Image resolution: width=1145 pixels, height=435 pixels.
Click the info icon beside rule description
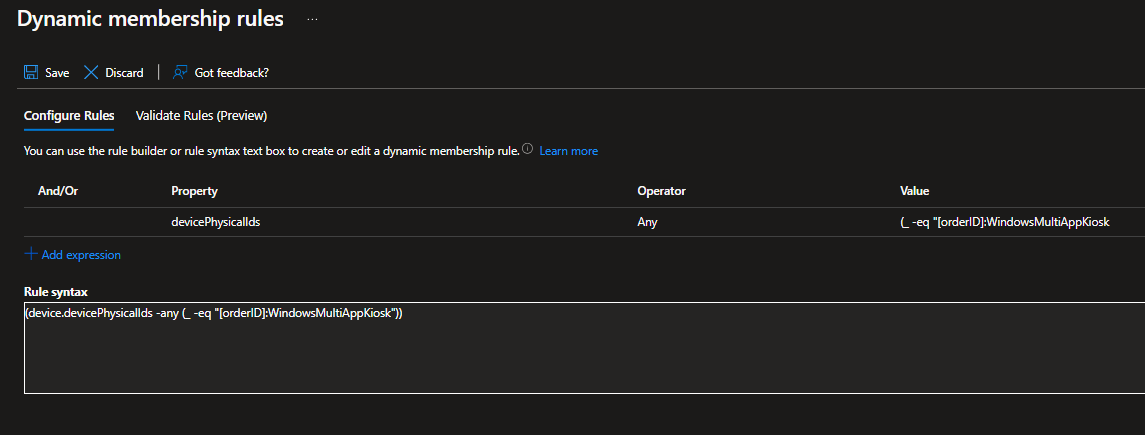click(527, 150)
